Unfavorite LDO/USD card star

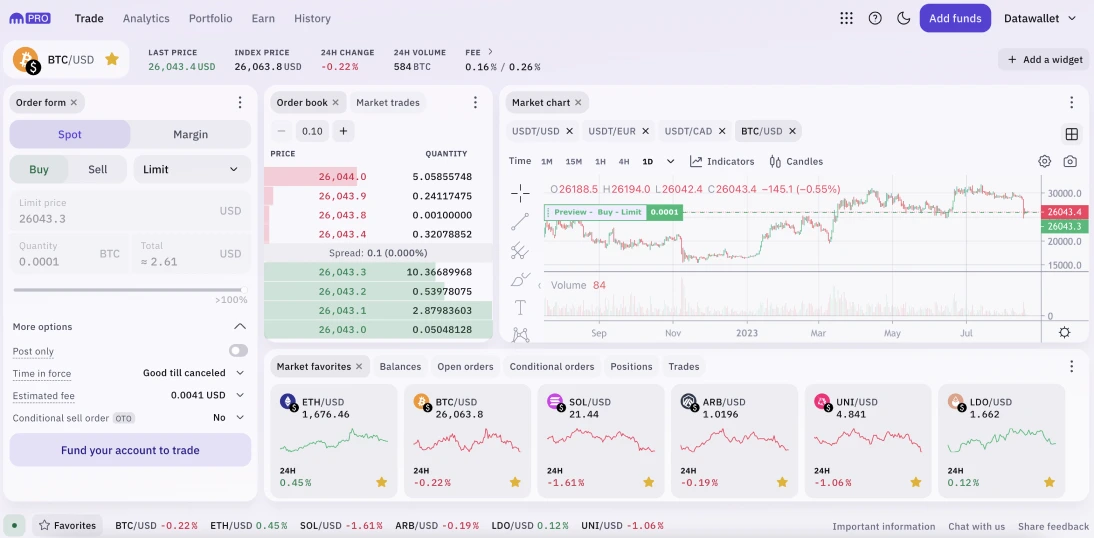[x=1049, y=482]
